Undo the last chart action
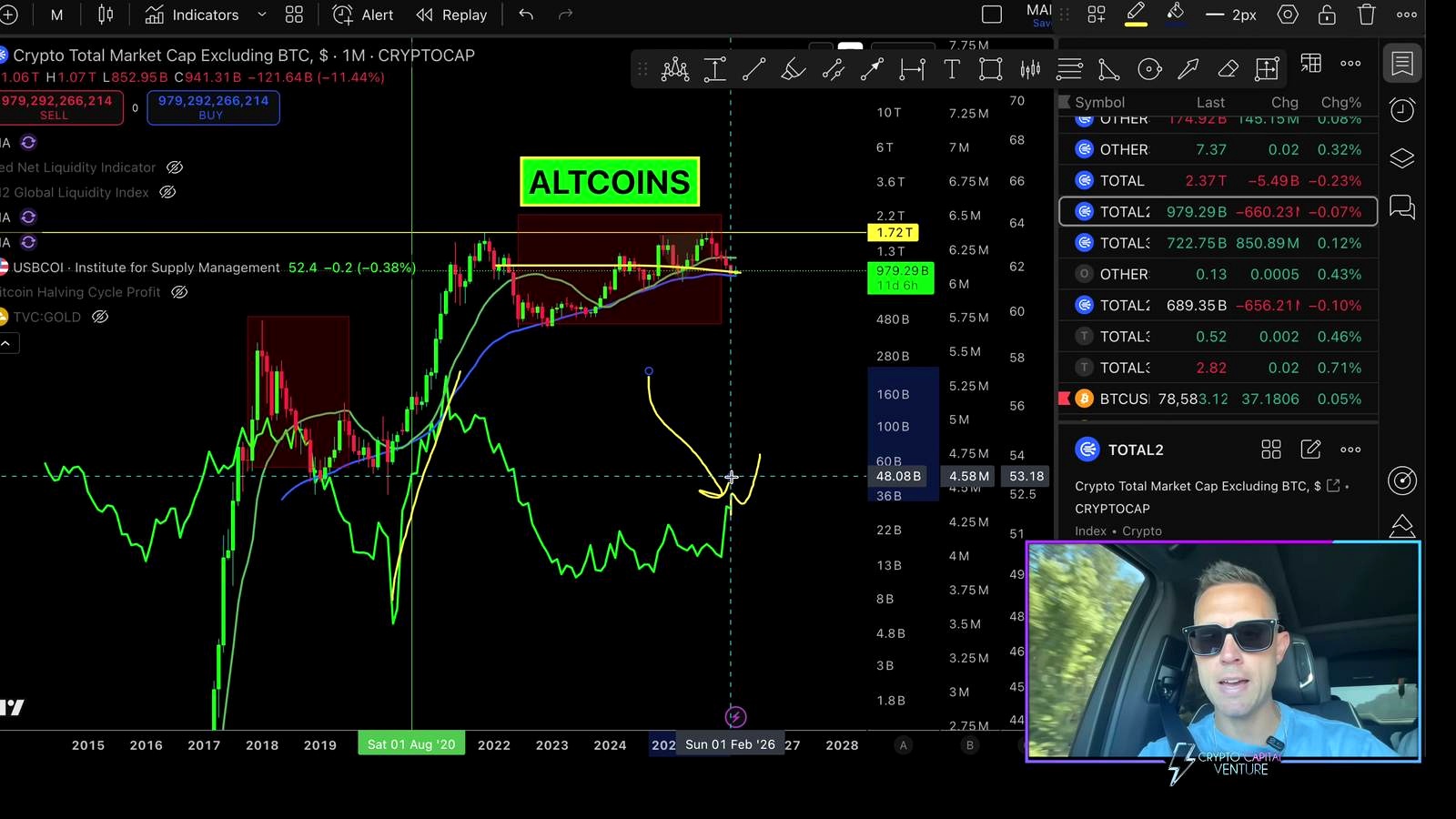1456x819 pixels. [526, 15]
